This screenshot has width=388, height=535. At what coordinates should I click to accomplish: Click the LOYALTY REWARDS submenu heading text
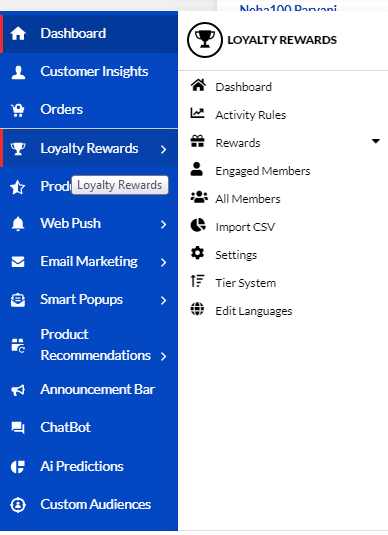pyautogui.click(x=282, y=40)
